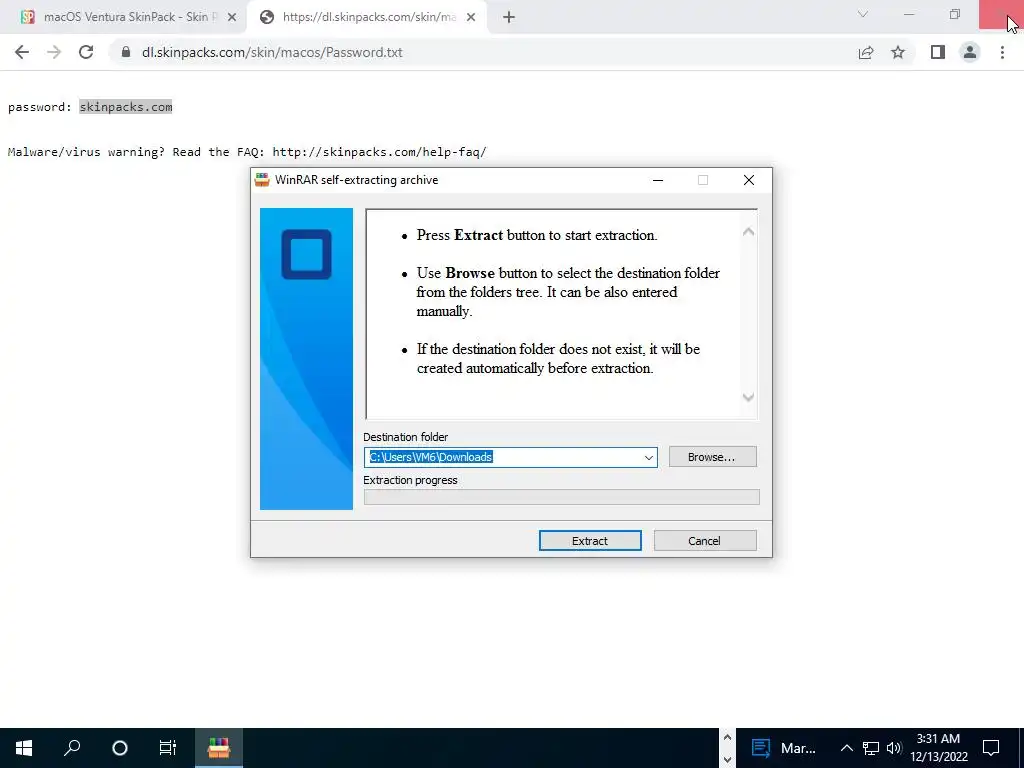The height and width of the screenshot is (768, 1024).
Task: Click the Mar... taskbar toolbar item
Action: tap(784, 748)
